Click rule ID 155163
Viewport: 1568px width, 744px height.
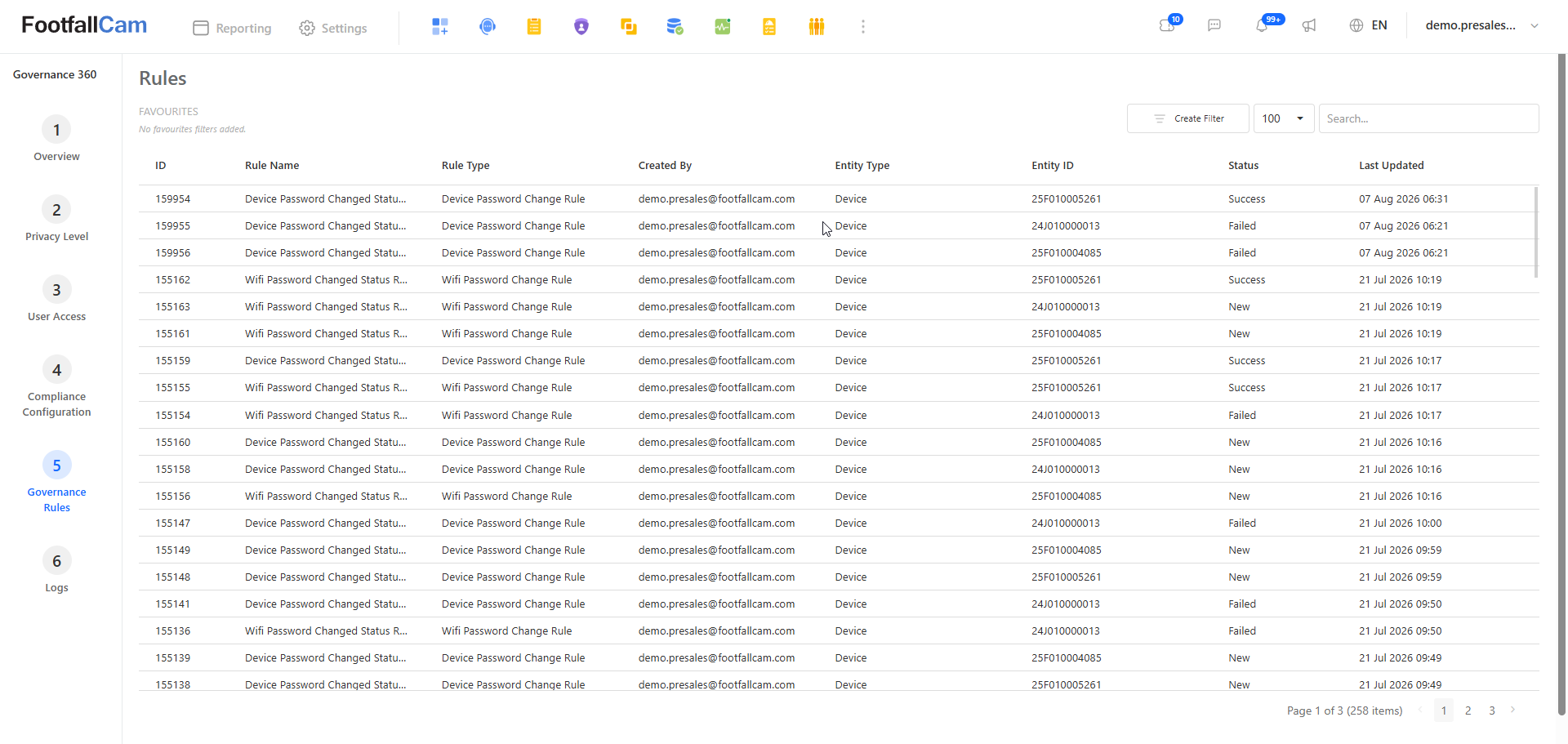point(173,307)
